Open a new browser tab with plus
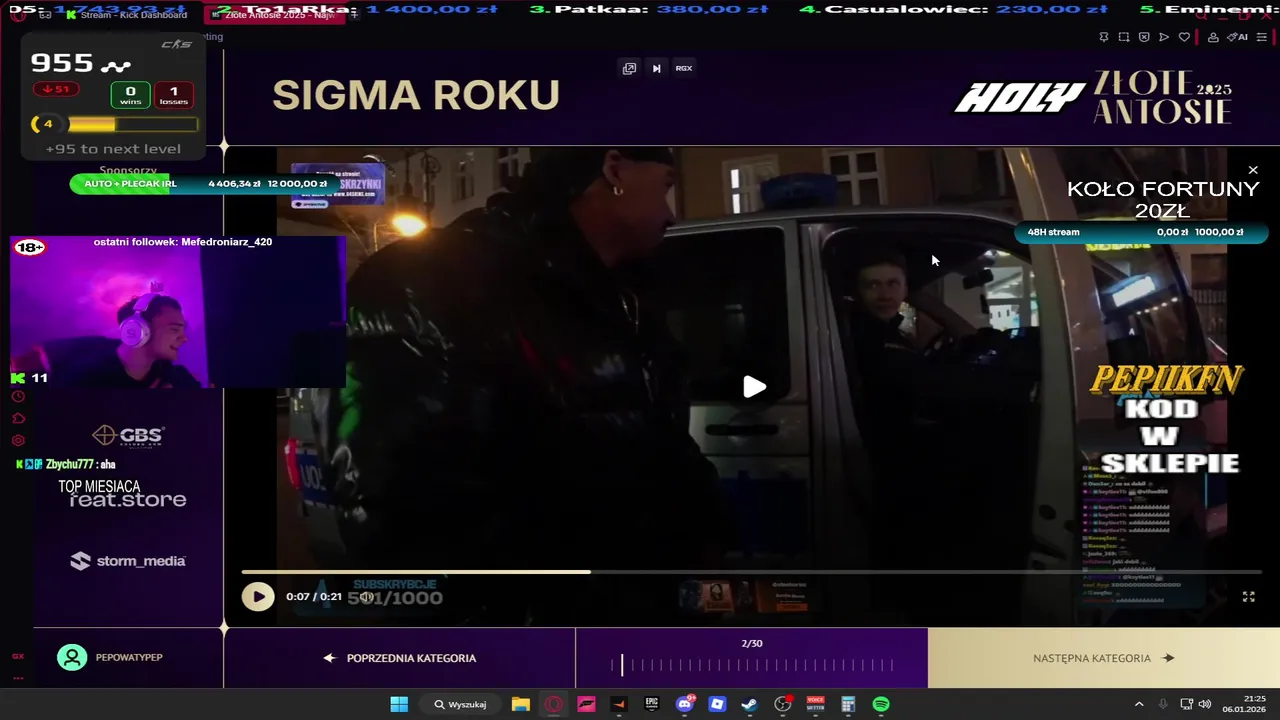 click(x=354, y=15)
